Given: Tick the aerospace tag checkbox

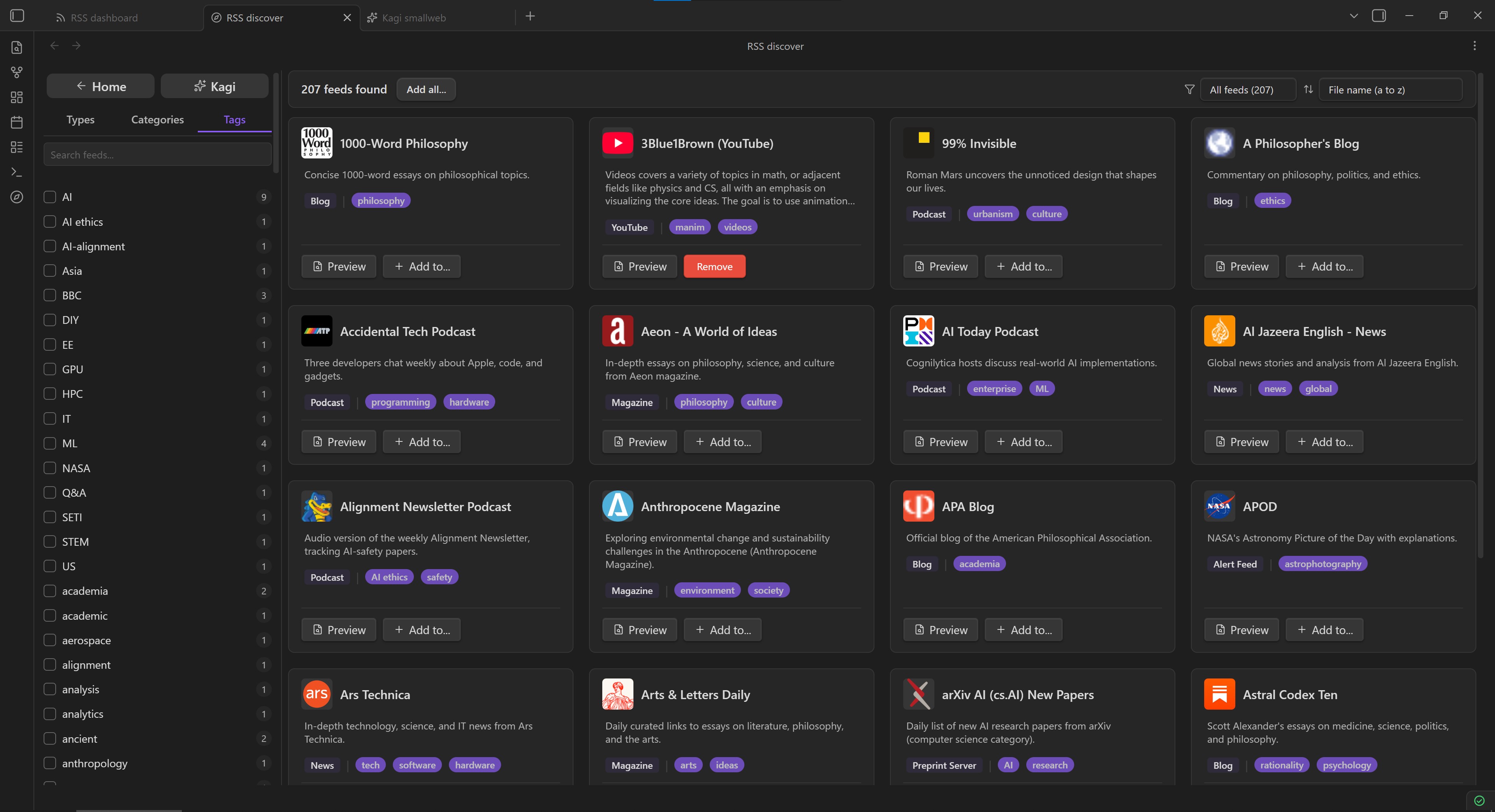Looking at the screenshot, I should tap(50, 640).
